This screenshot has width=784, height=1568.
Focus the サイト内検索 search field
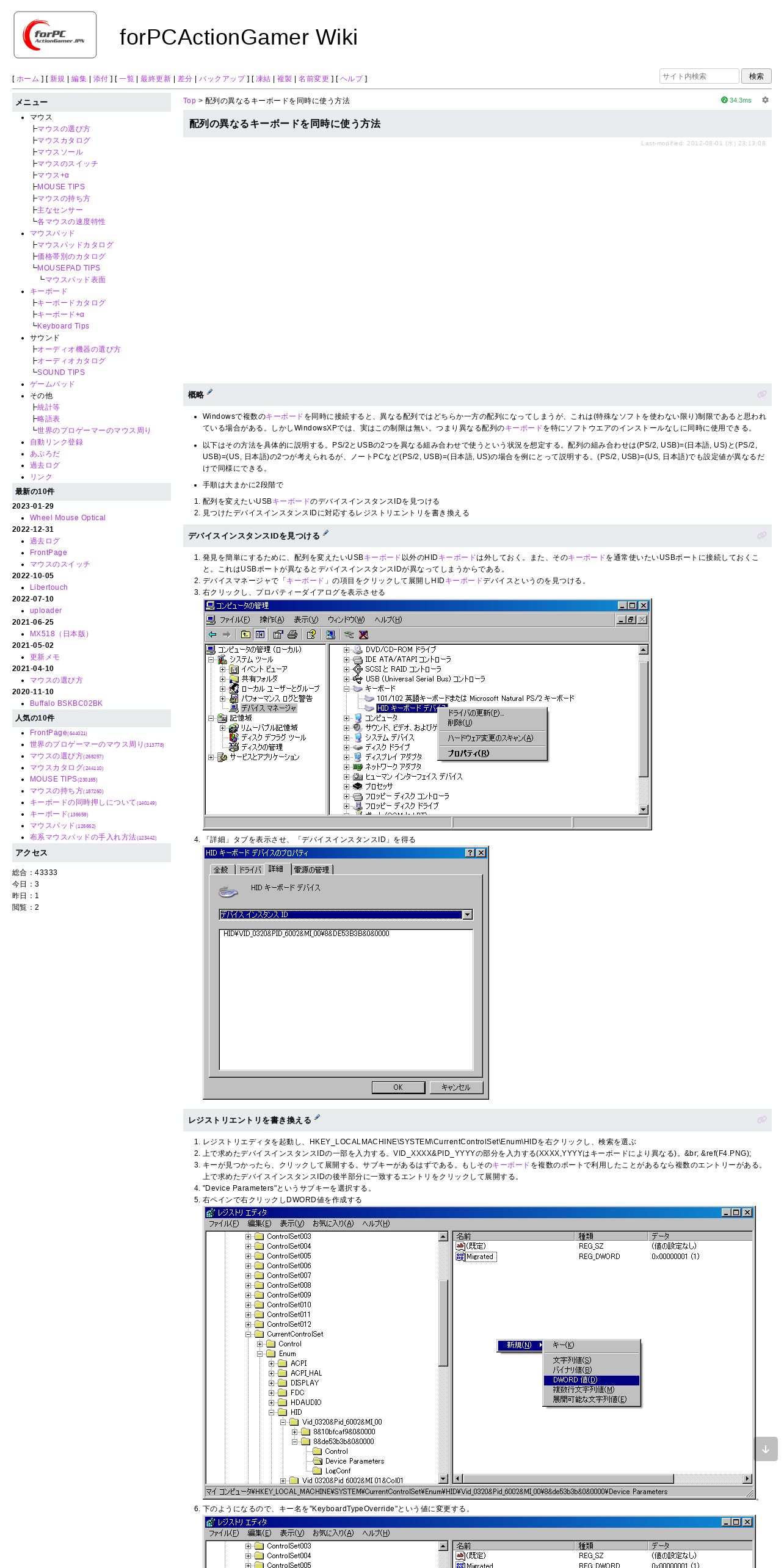(x=699, y=76)
